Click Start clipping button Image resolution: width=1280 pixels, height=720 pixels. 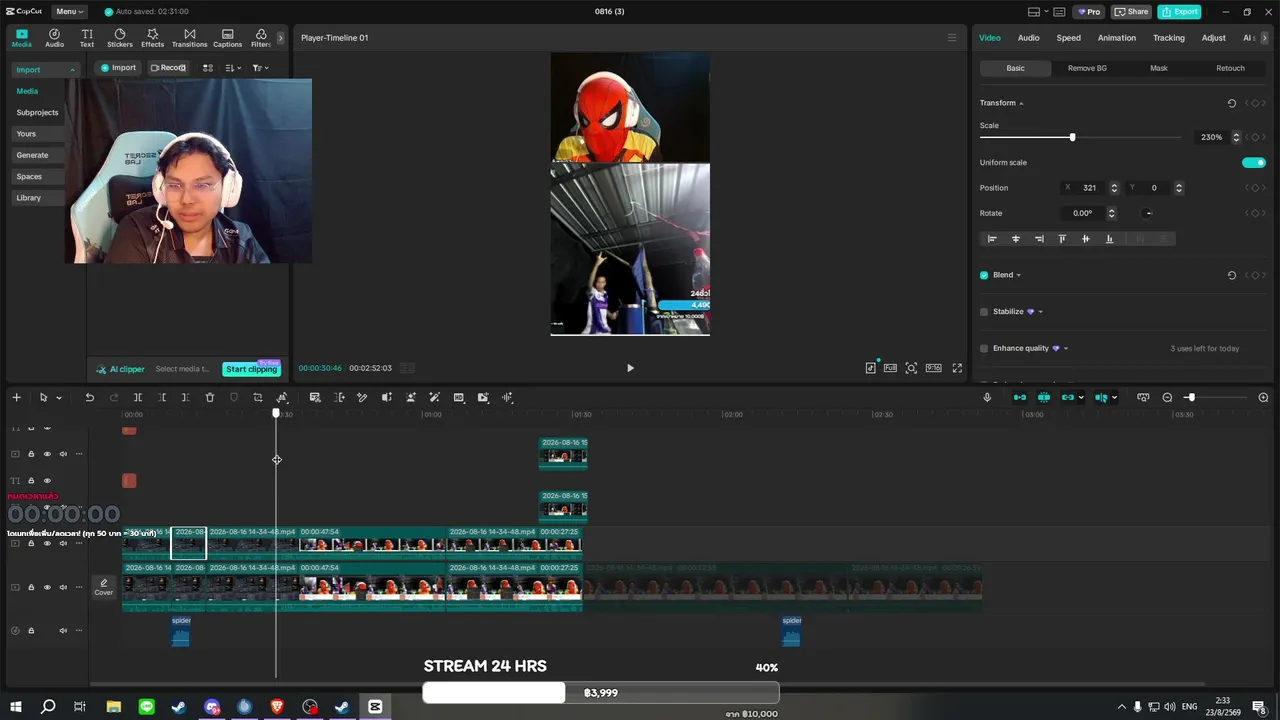tap(251, 369)
